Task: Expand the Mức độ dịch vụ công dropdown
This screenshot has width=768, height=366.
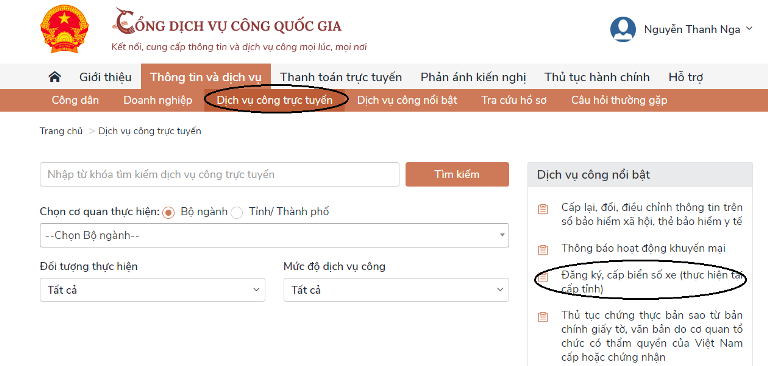Action: coord(396,290)
